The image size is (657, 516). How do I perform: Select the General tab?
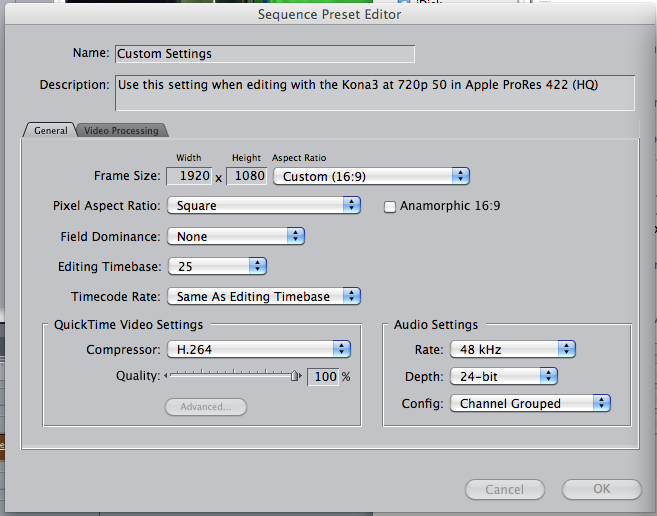pyautogui.click(x=50, y=130)
